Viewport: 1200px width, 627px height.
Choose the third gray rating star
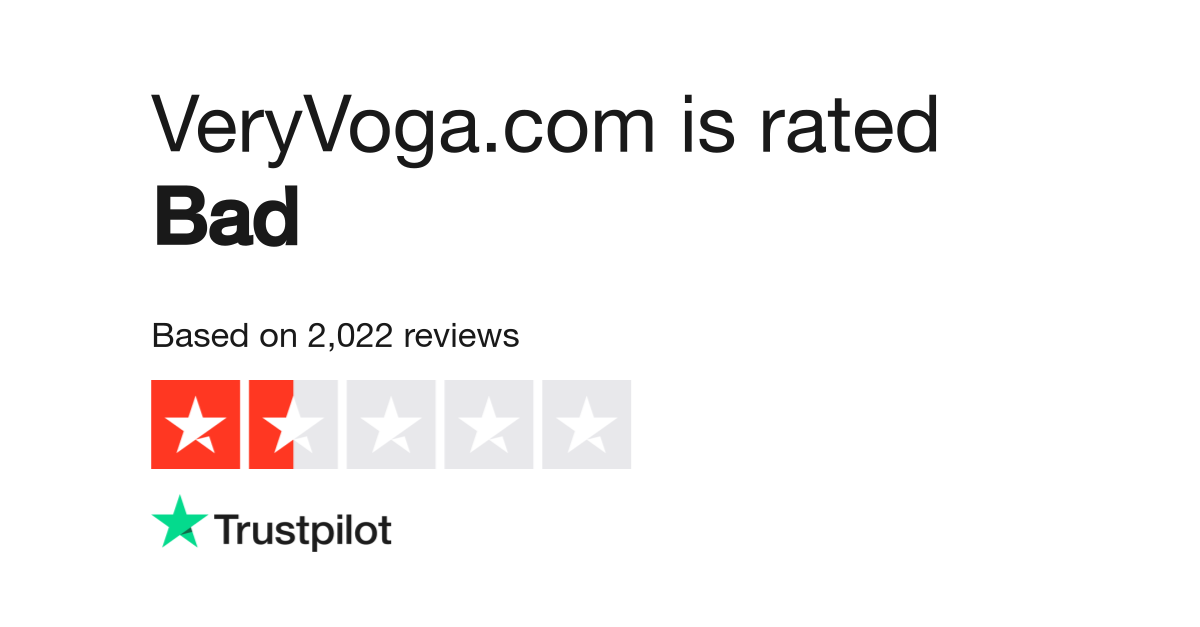point(391,424)
